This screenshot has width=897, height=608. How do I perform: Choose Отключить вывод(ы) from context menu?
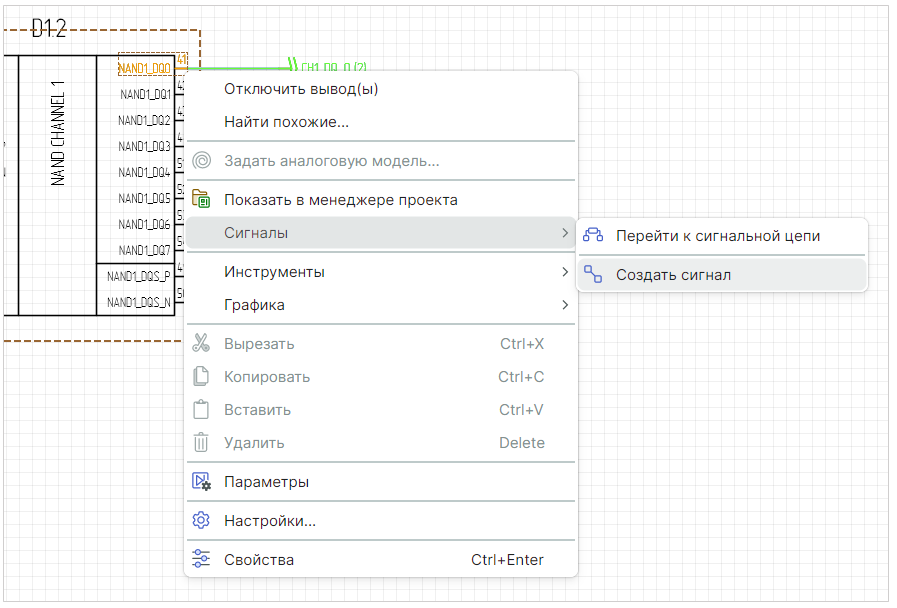pyautogui.click(x=301, y=89)
